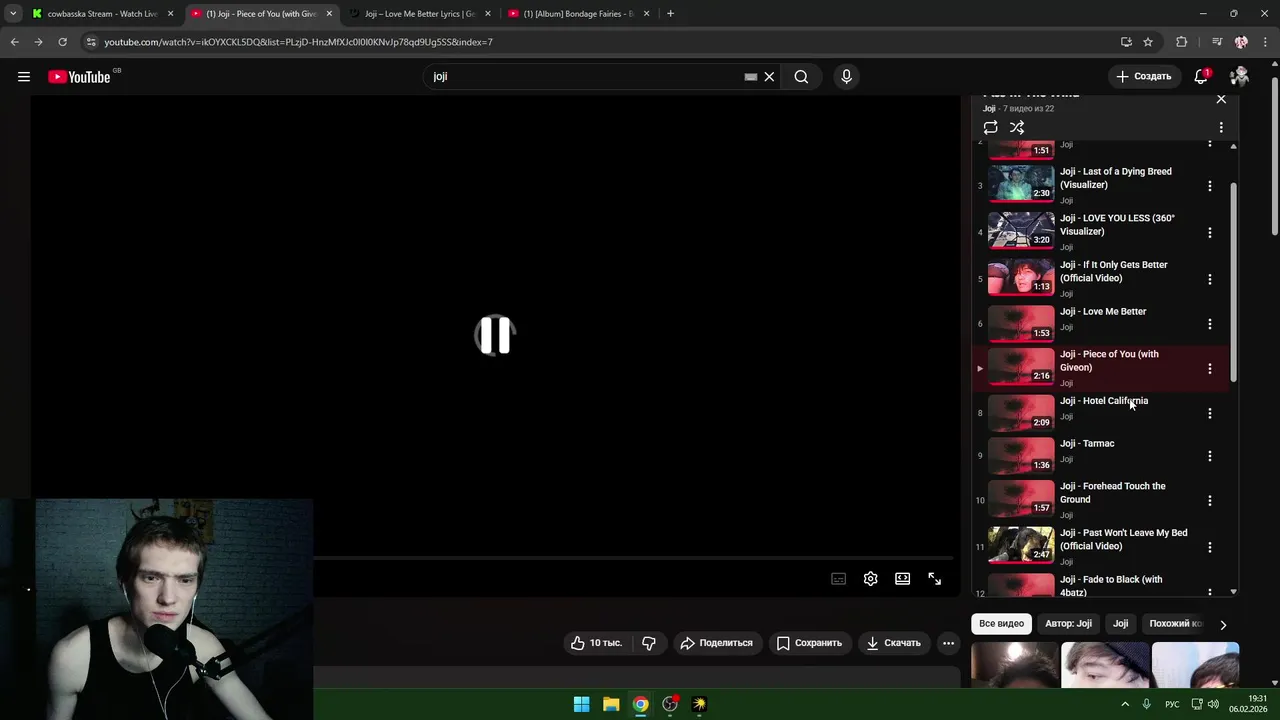Open LOVE YOU LESS 360 visualizer thumbnail

pyautogui.click(x=1021, y=230)
